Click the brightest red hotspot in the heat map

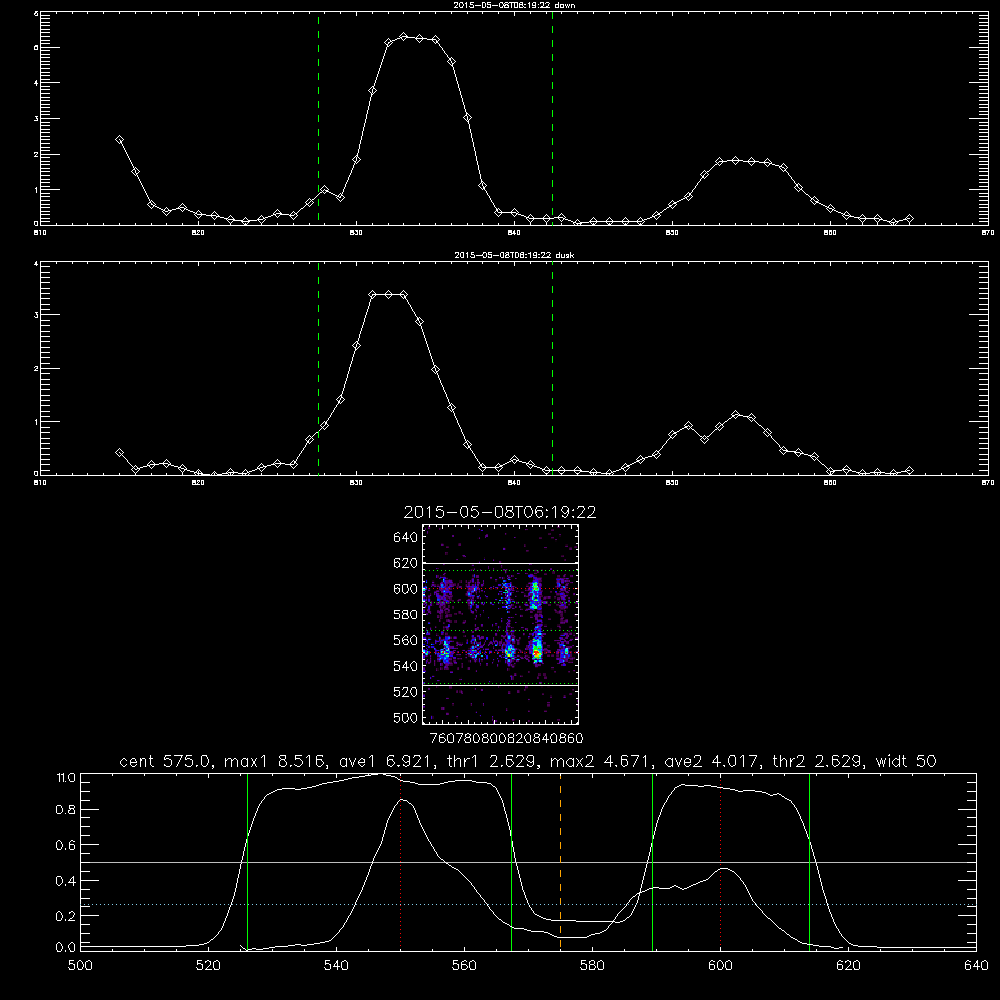(x=537, y=654)
